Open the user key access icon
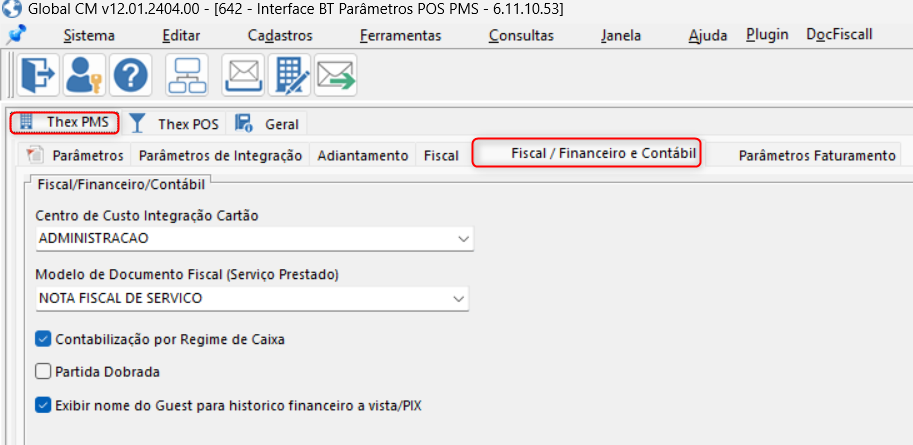Viewport: 913px width, 445px height. click(x=86, y=75)
